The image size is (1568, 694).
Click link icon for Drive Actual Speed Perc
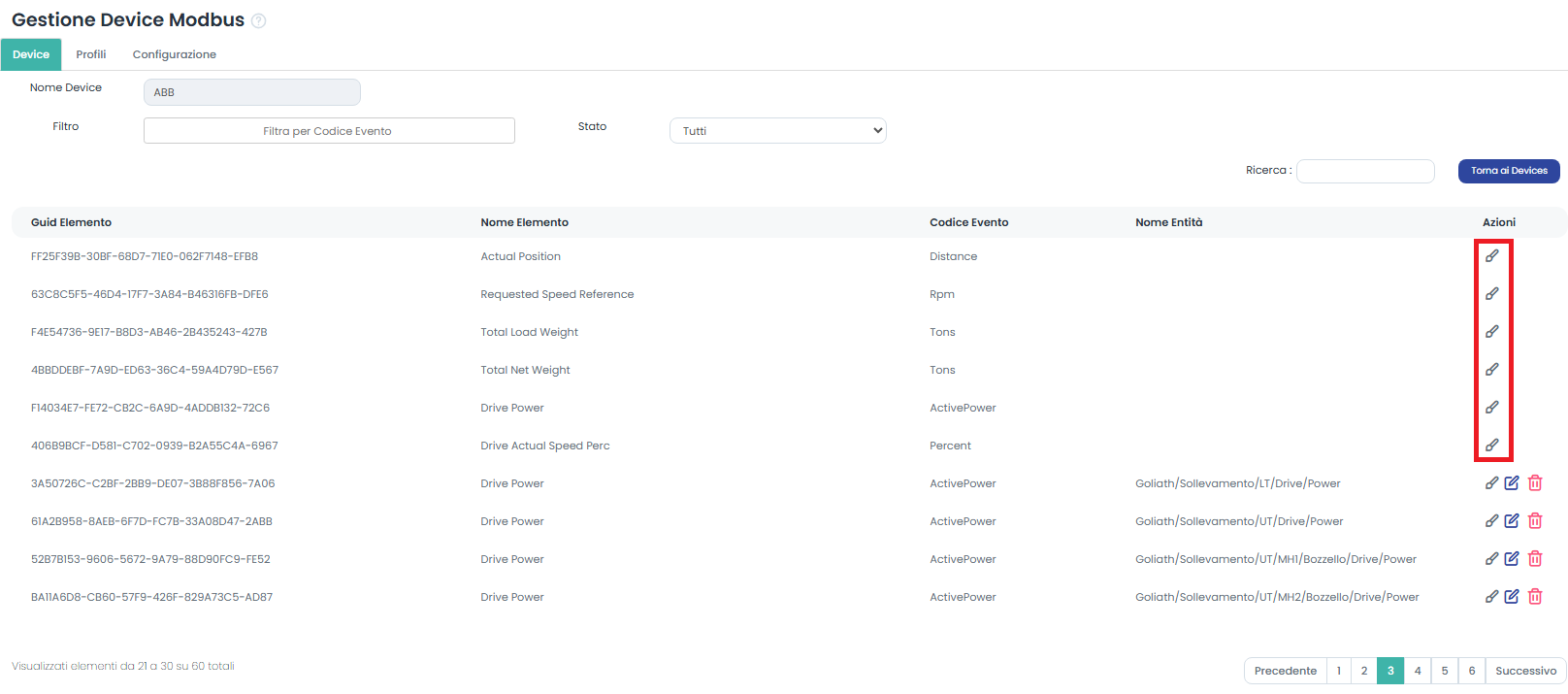[x=1491, y=446]
